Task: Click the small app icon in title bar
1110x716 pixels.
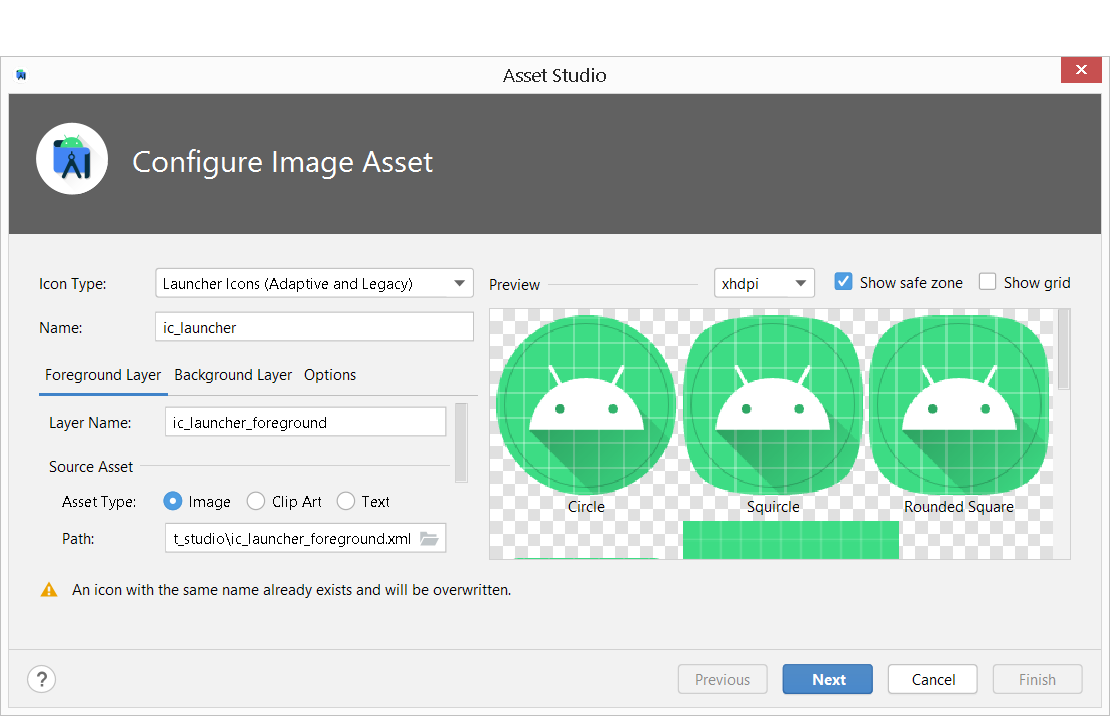Action: [x=21, y=75]
